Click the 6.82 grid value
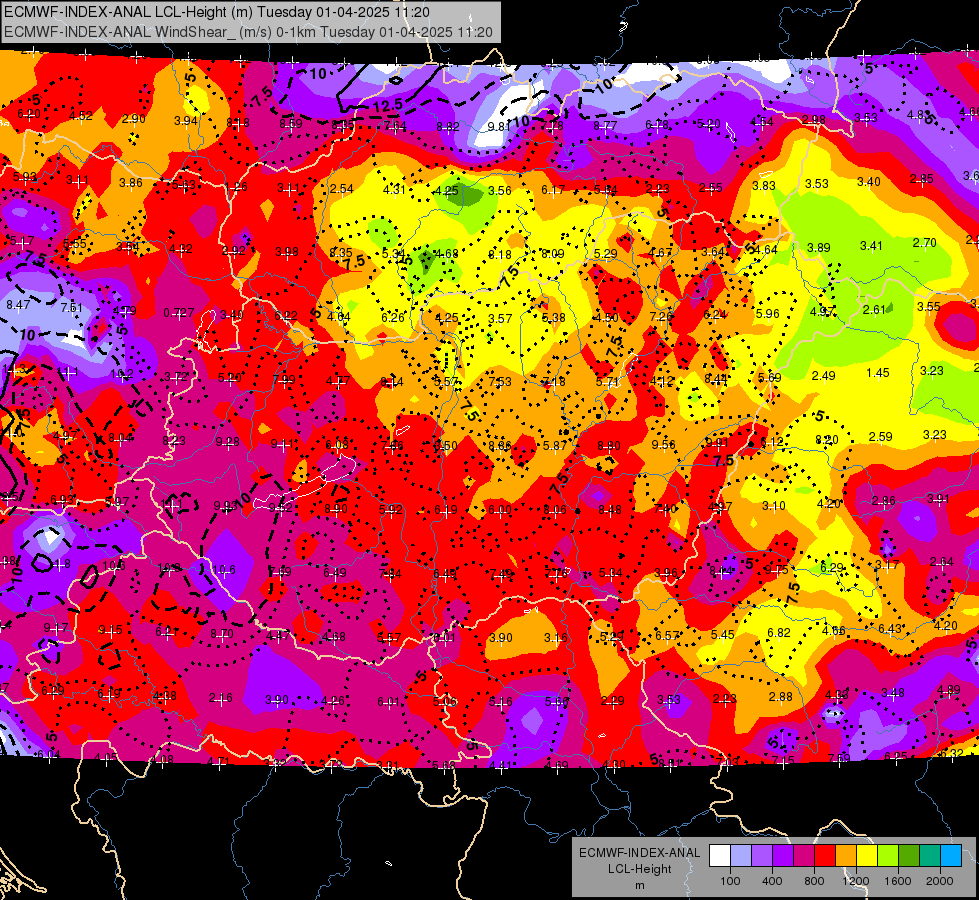 (779, 633)
